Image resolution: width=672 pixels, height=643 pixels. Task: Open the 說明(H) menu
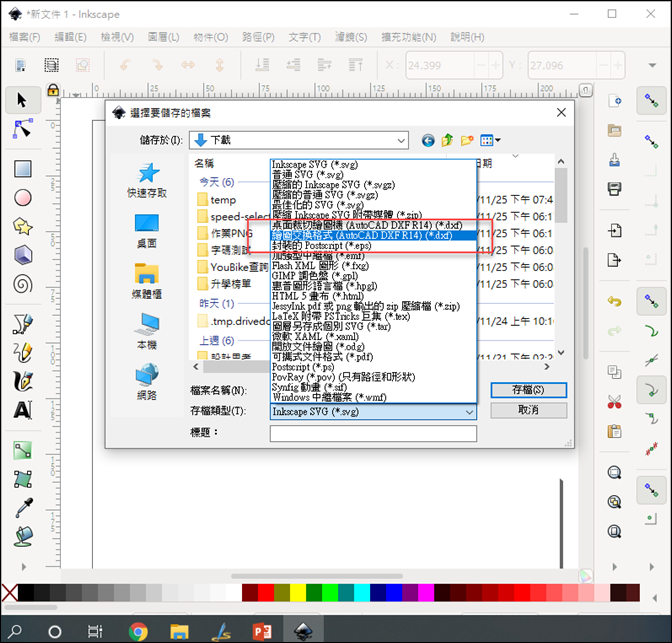tap(467, 37)
